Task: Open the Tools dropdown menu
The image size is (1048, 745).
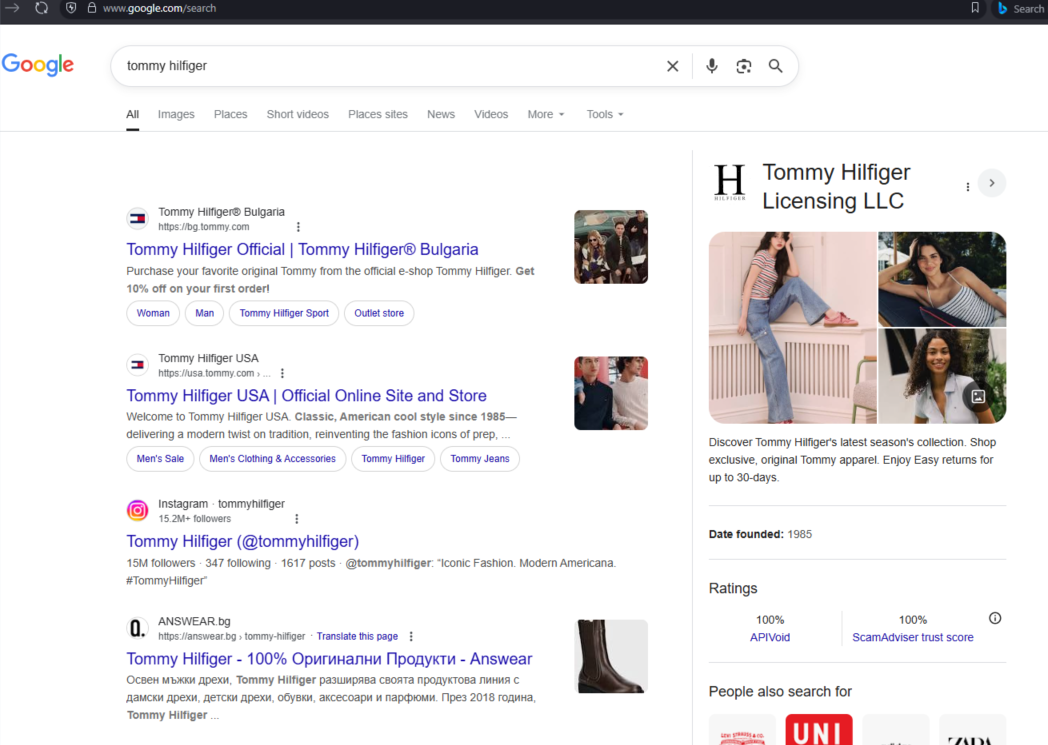Action: click(x=604, y=114)
